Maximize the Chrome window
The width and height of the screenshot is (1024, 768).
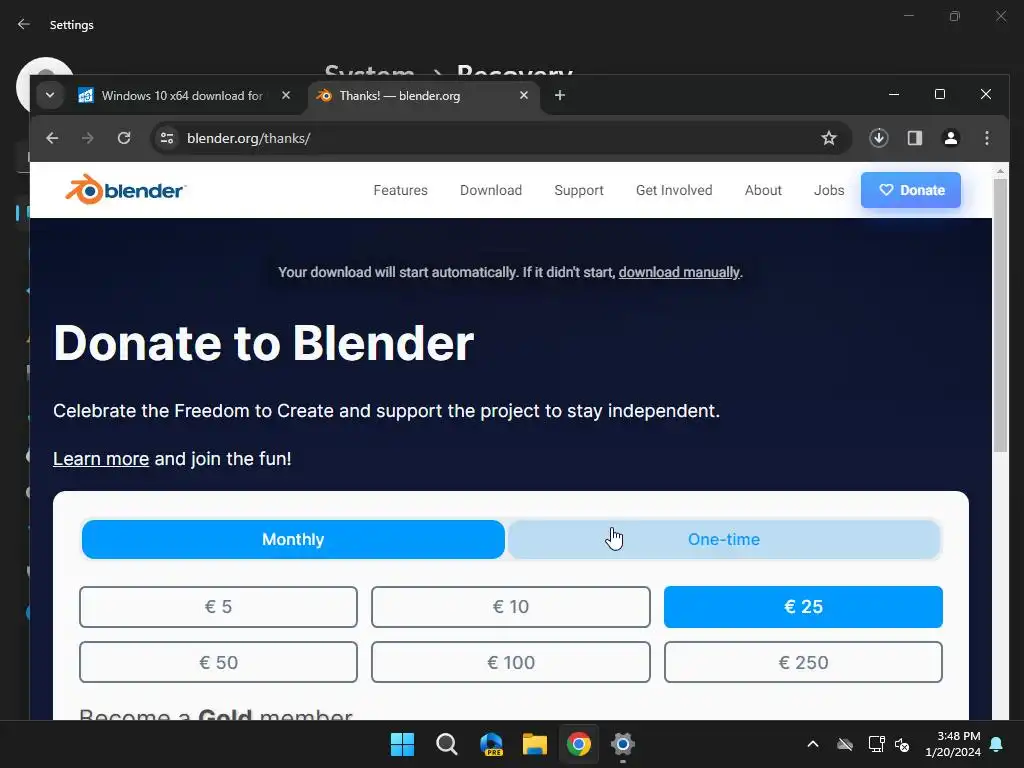940,95
